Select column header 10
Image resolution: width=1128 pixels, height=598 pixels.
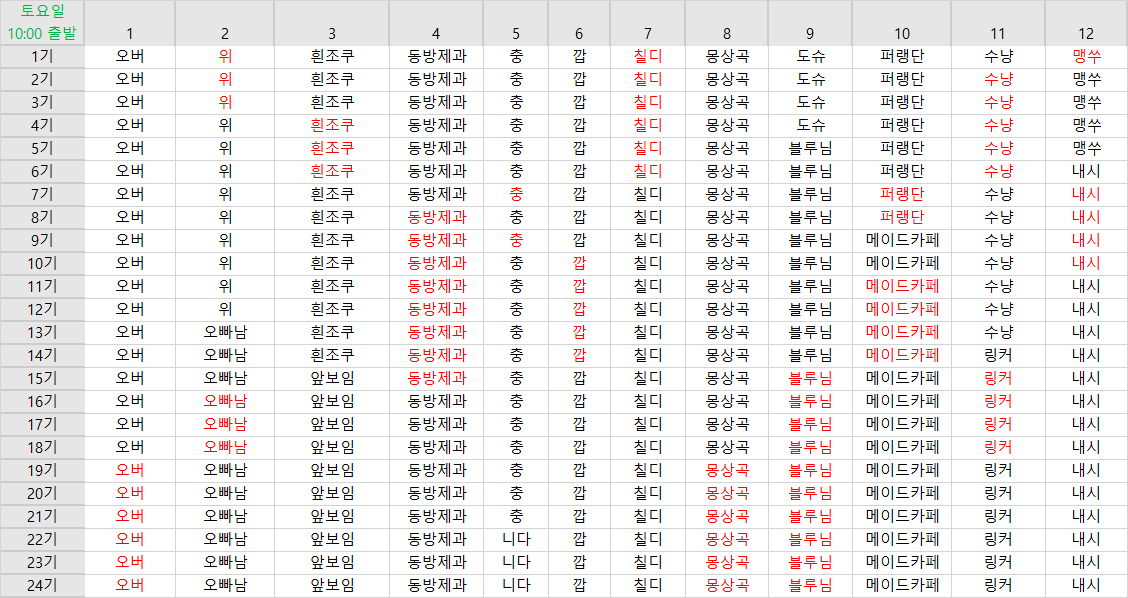902,33
